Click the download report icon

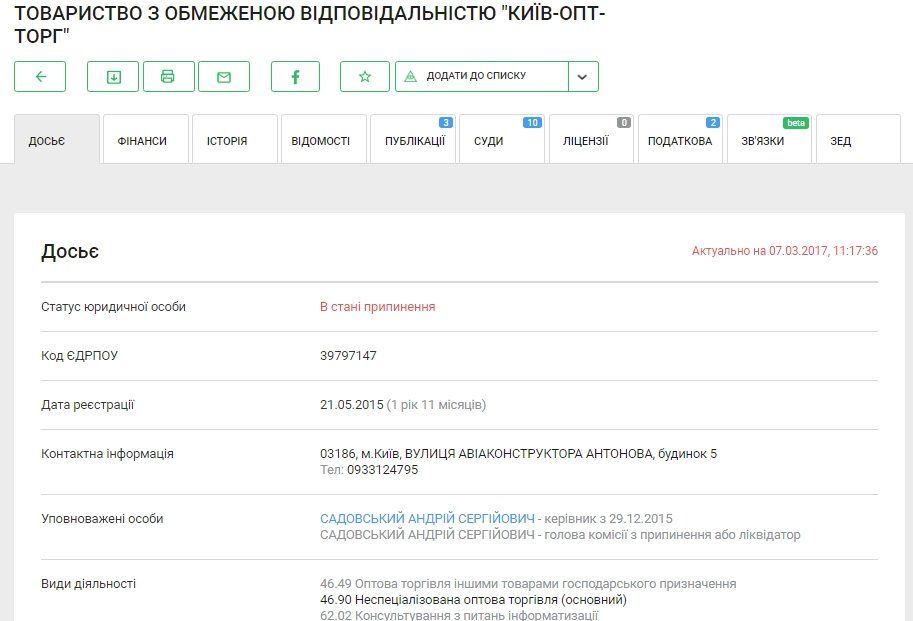point(113,76)
